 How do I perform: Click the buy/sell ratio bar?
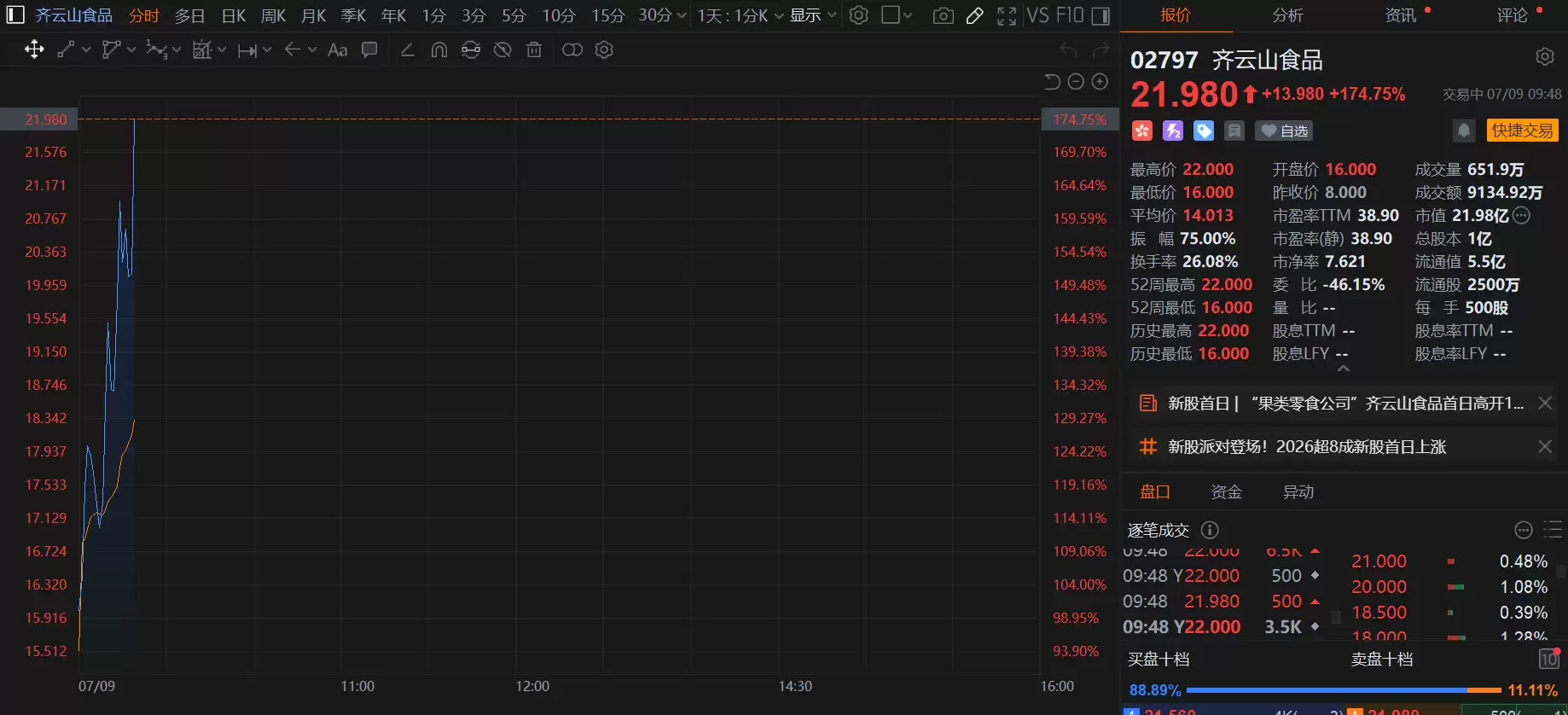(x=1344, y=689)
